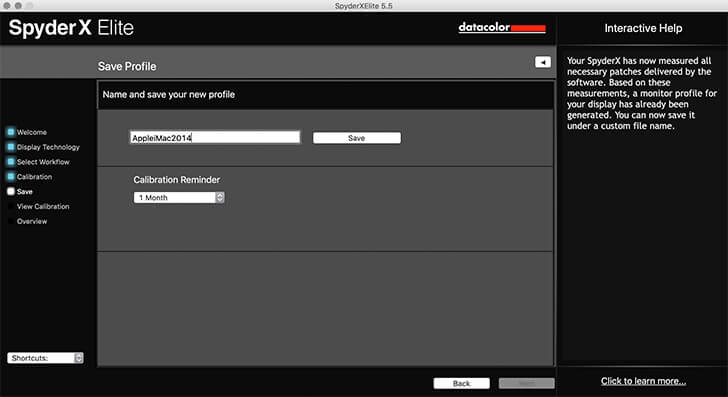728x397 pixels.
Task: Save the profile with Save button
Action: (357, 138)
